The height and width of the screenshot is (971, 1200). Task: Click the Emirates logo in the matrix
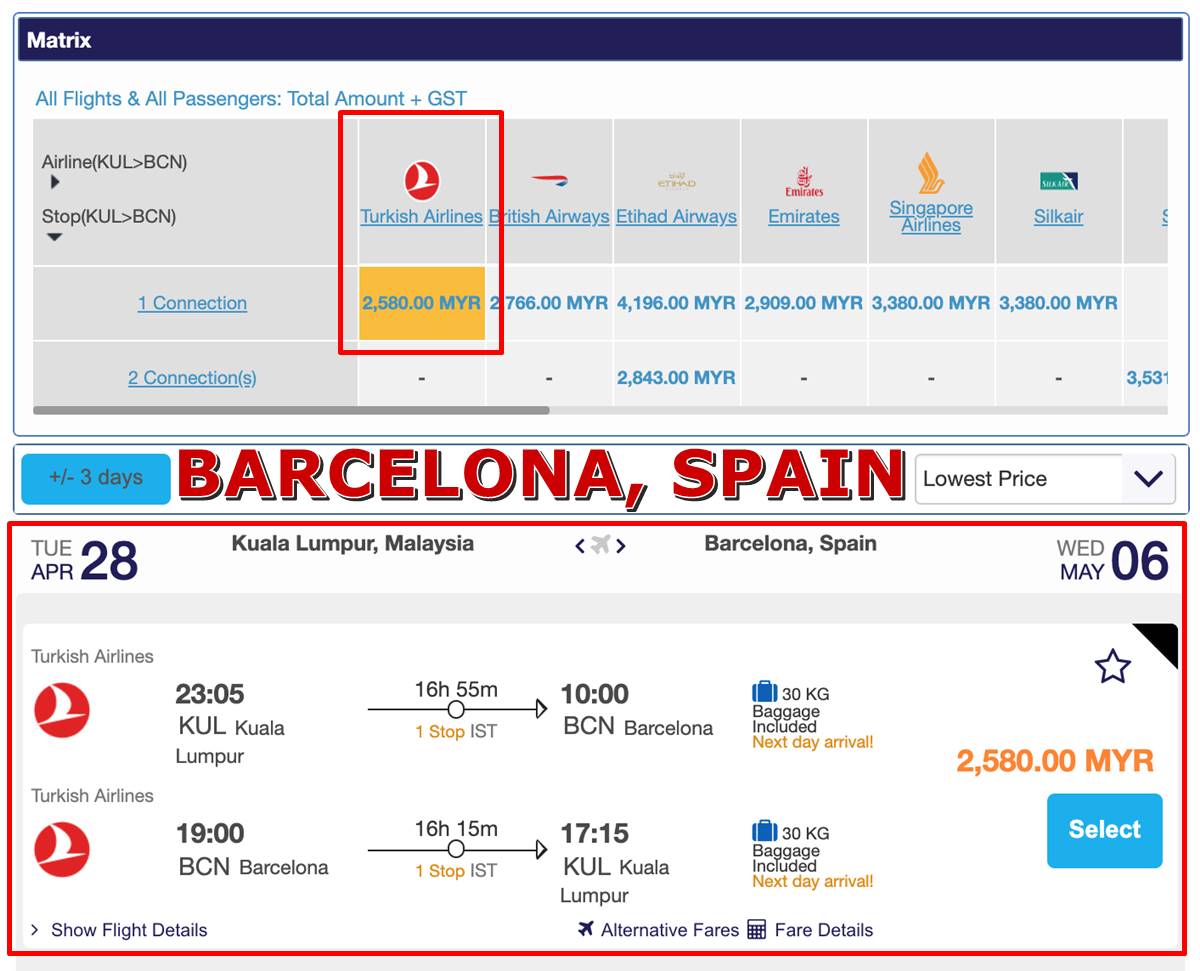point(804,181)
